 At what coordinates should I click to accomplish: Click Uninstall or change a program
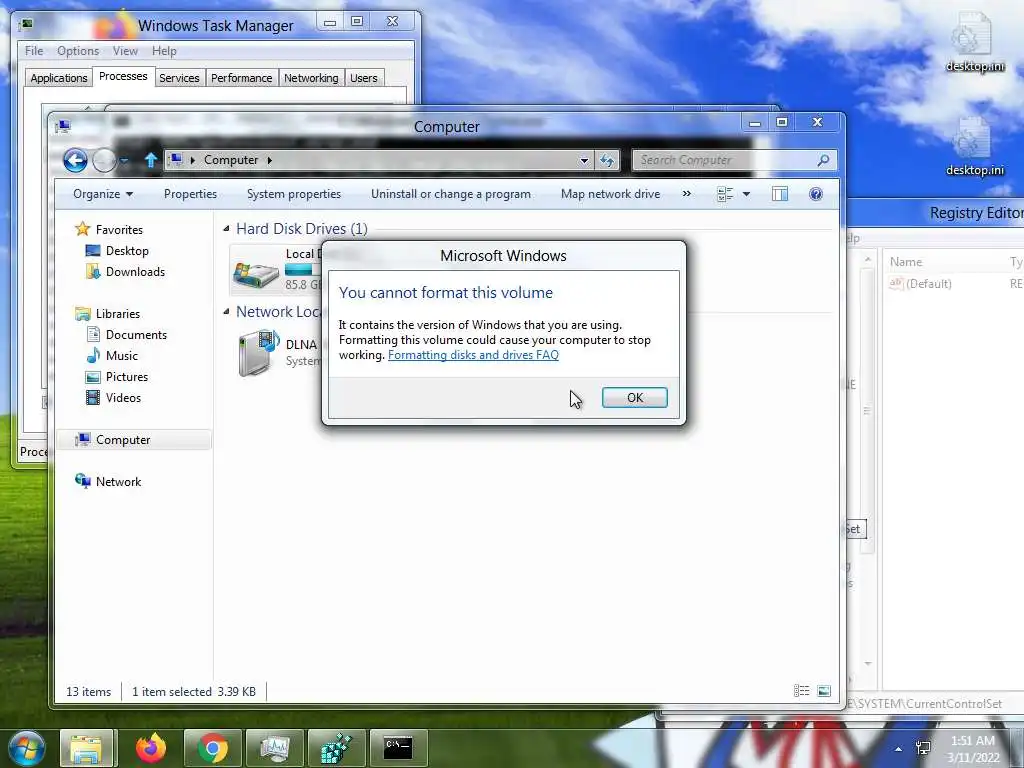coord(451,194)
